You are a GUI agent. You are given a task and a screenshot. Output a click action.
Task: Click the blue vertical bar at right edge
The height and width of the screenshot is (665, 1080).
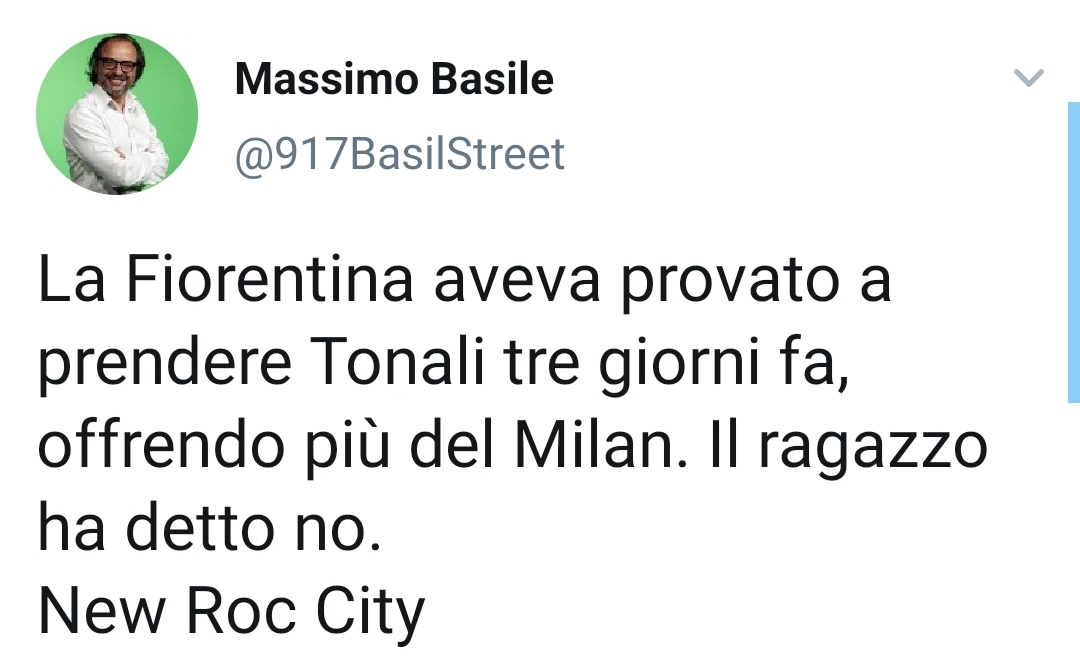(x=1073, y=250)
